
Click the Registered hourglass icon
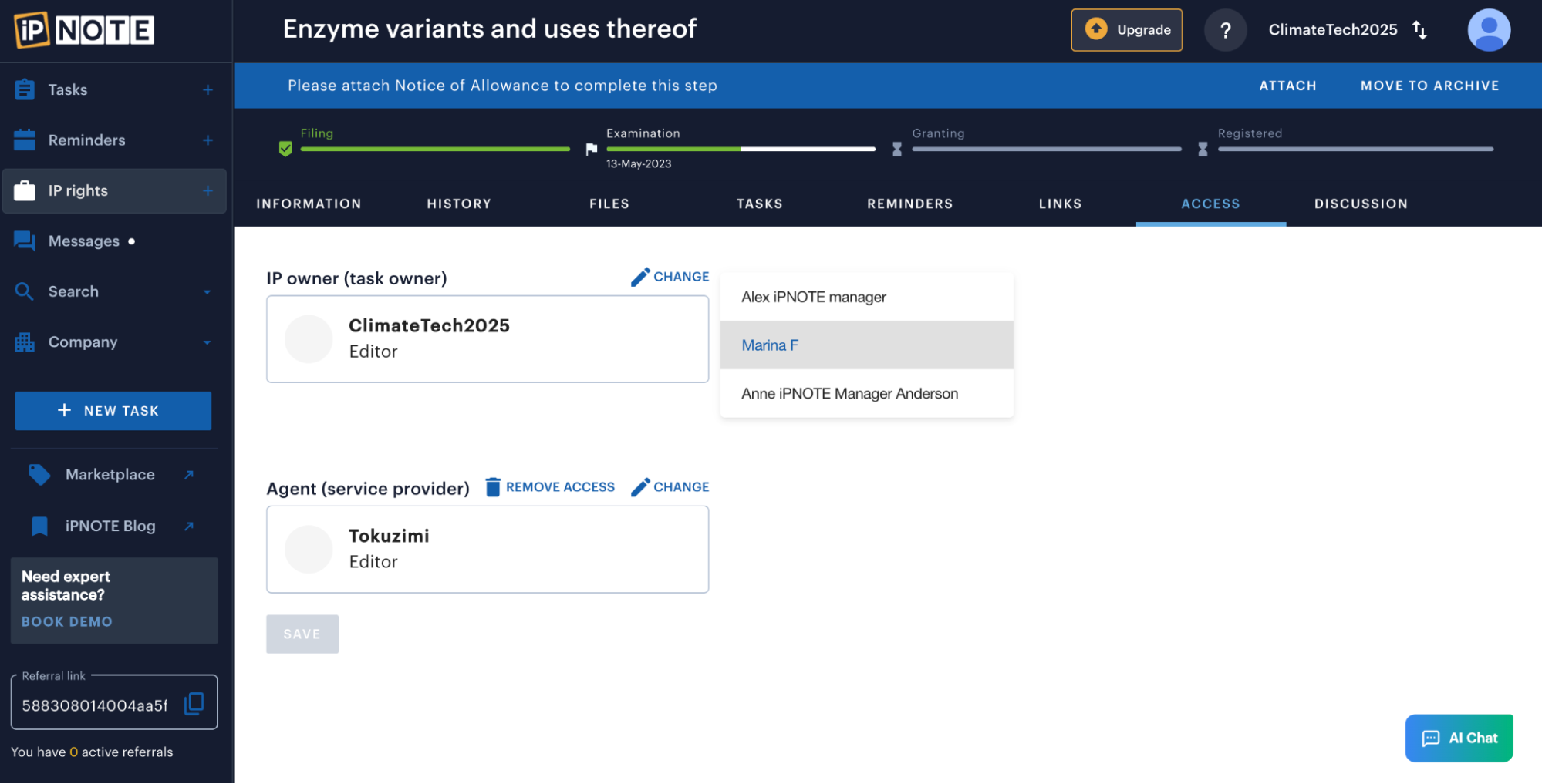point(1203,149)
